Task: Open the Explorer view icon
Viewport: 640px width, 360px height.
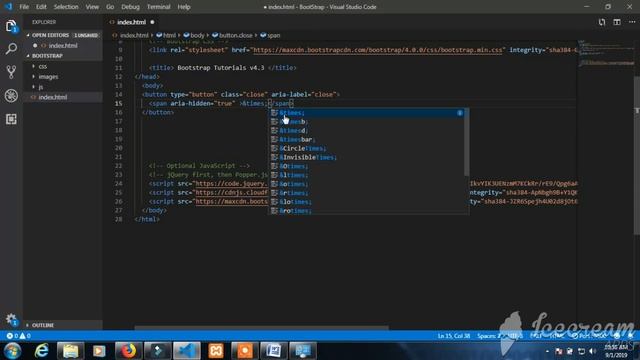Action: tap(11, 27)
